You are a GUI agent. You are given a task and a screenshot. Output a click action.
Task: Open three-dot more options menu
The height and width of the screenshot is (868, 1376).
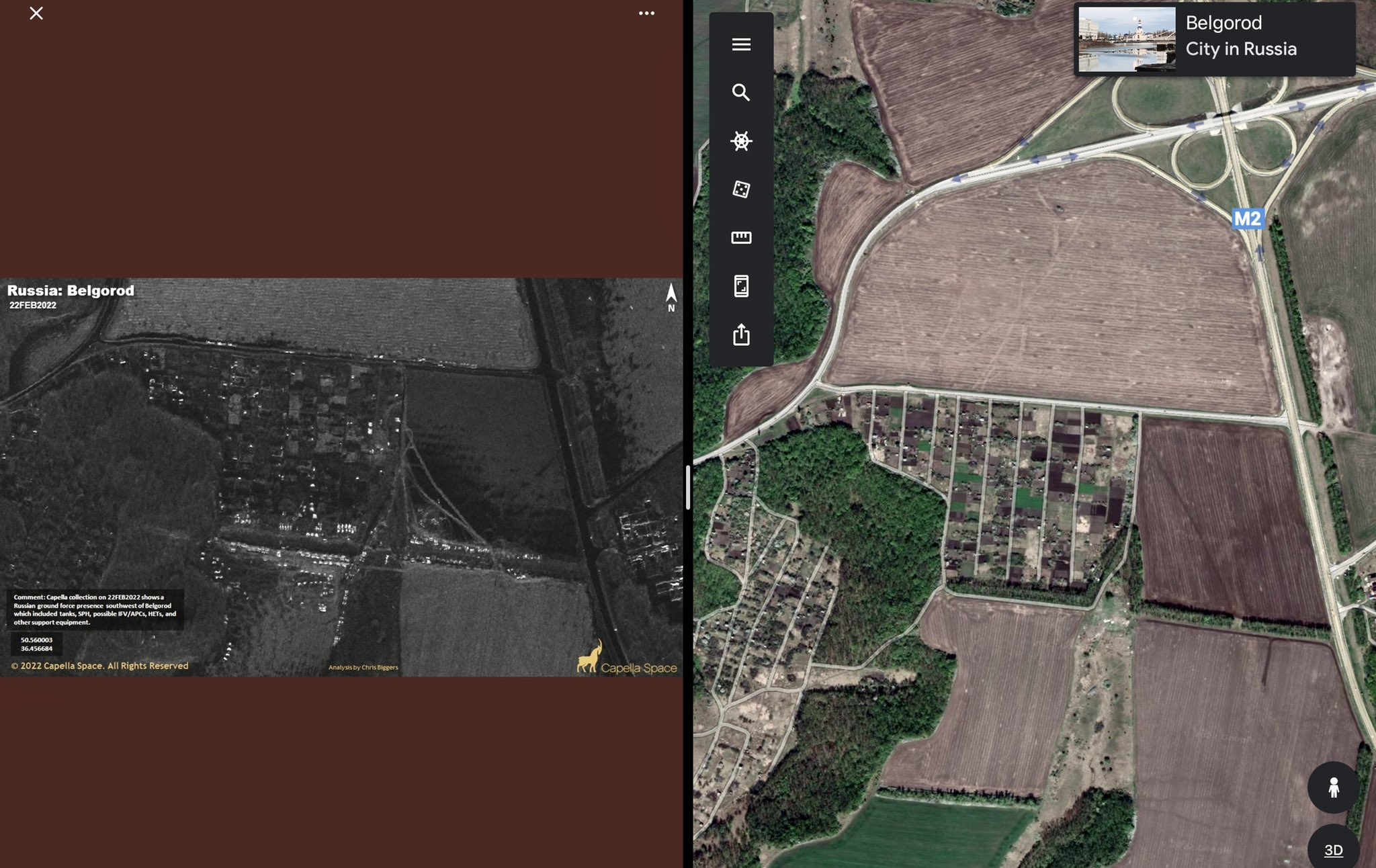646,13
